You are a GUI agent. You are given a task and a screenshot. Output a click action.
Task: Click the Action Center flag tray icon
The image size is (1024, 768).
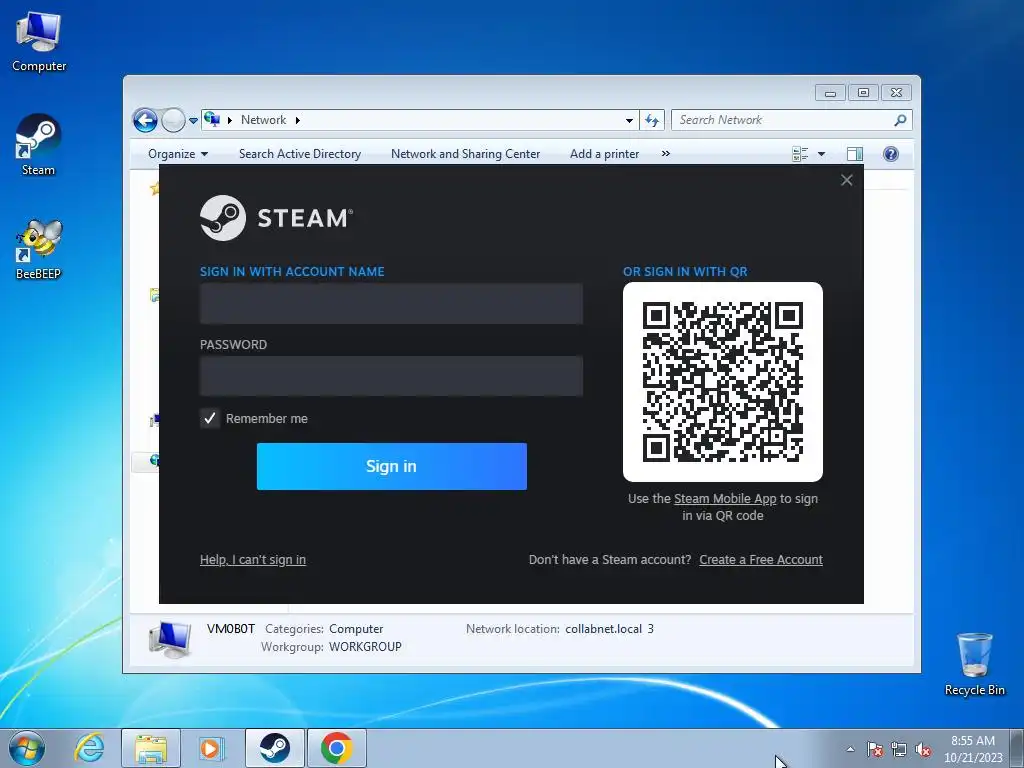point(874,750)
